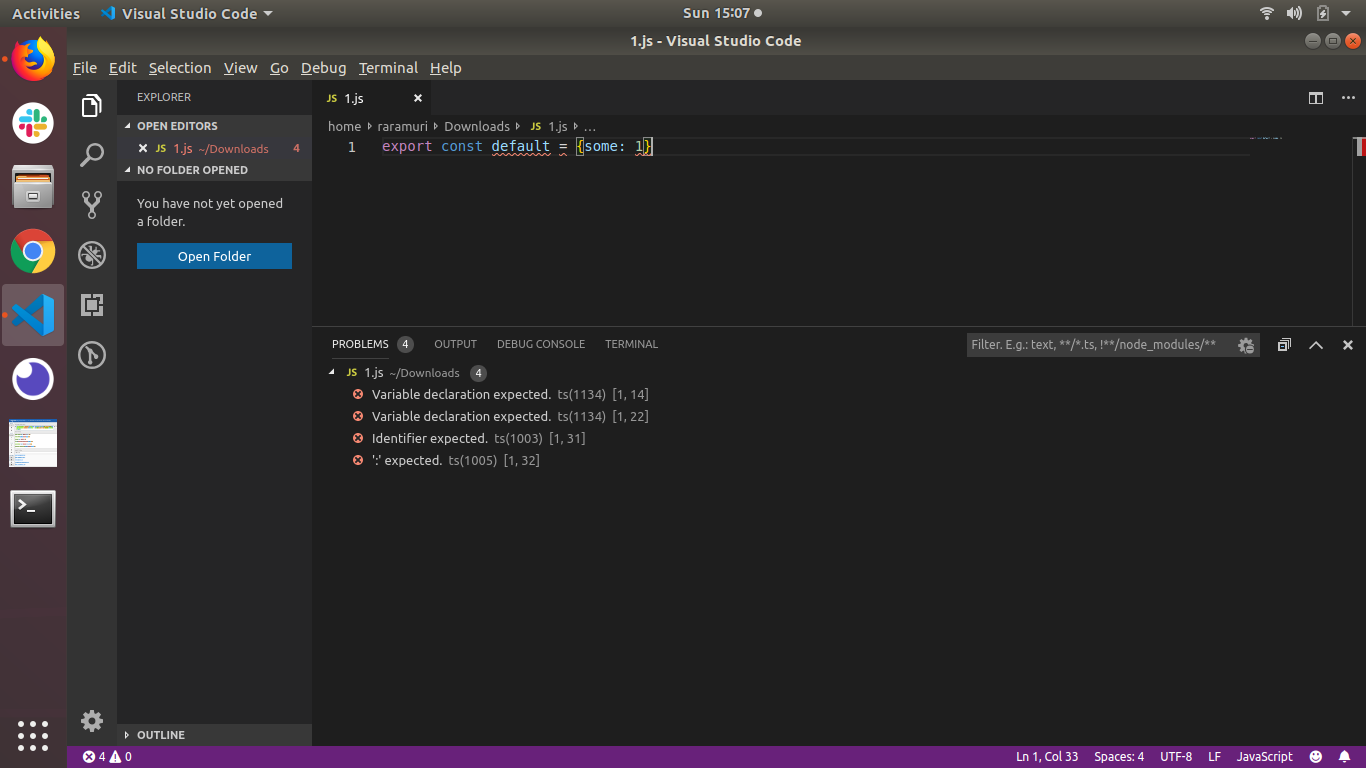Screen dimensions: 1366x768
Task: Click Ln 1, Col 33 to go to line
Action: pos(1047,757)
